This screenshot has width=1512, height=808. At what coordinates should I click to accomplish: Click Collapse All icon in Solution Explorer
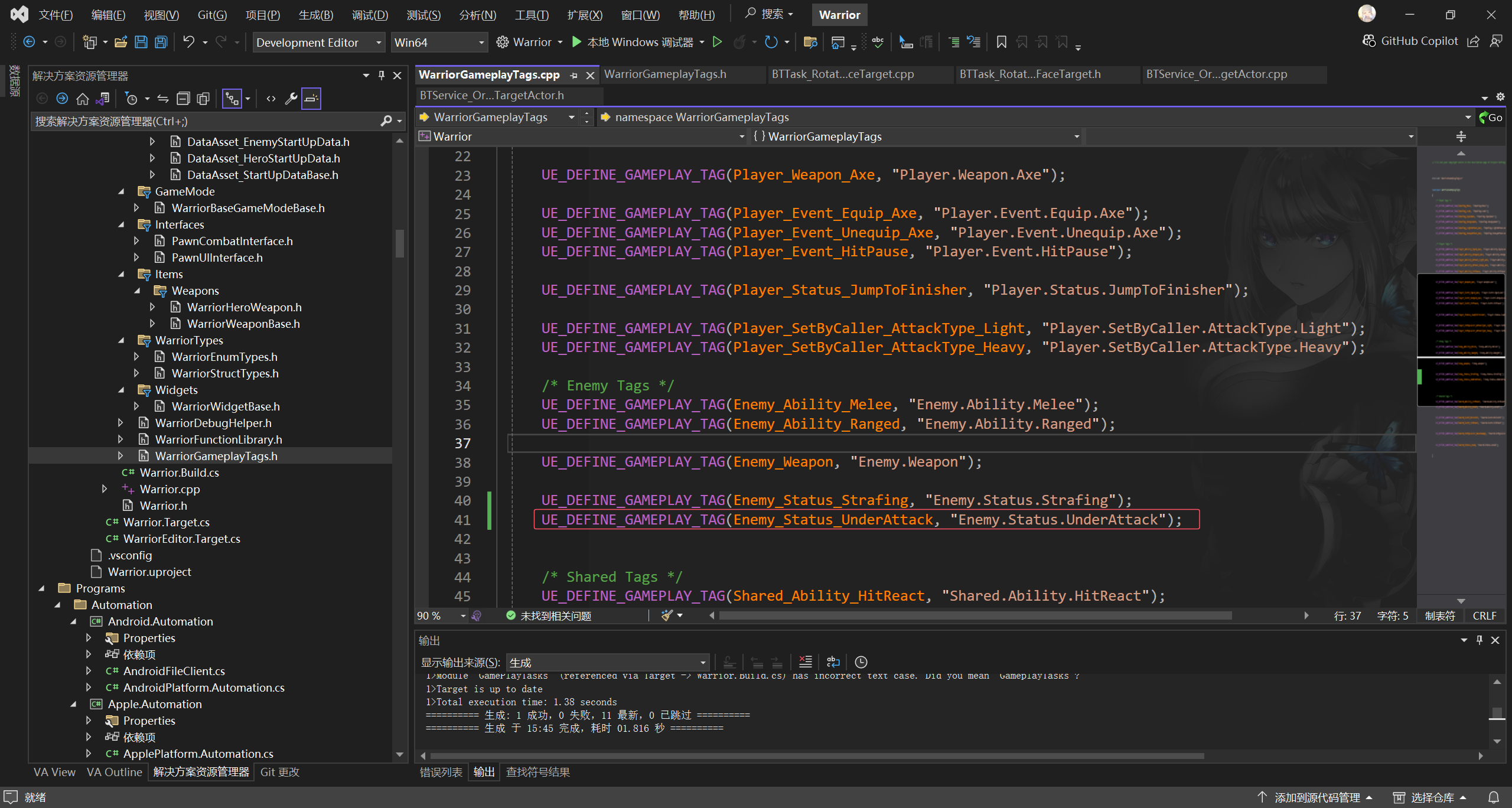[x=184, y=99]
